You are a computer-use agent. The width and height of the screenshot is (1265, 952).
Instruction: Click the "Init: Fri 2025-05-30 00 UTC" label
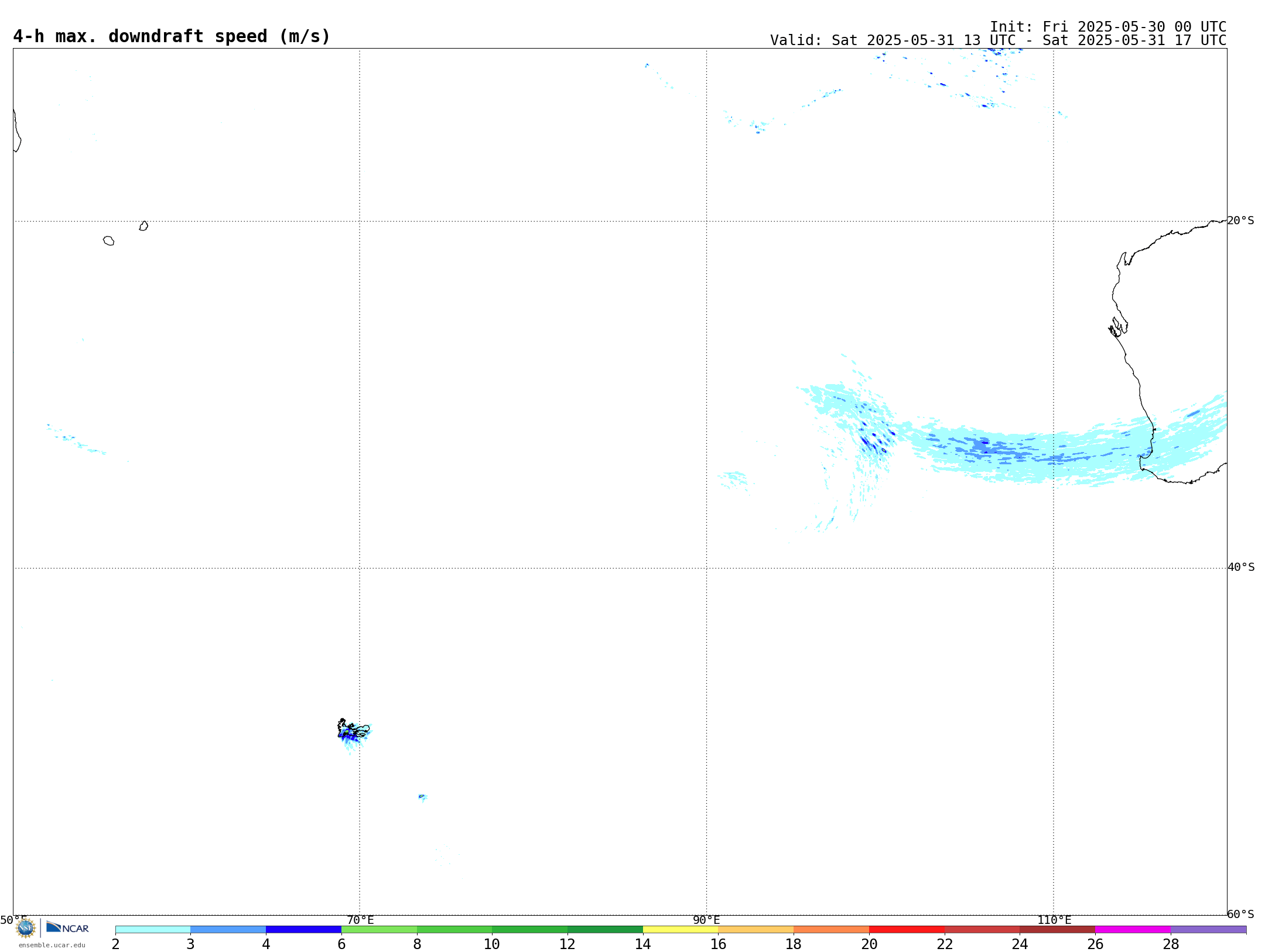pyautogui.click(x=1108, y=27)
